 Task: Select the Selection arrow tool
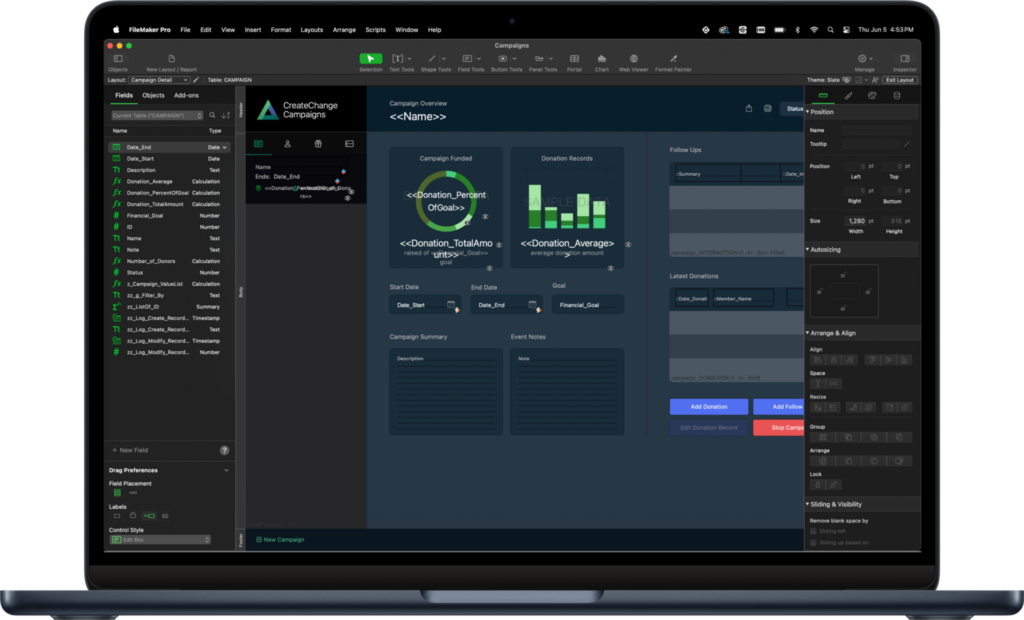(370, 59)
